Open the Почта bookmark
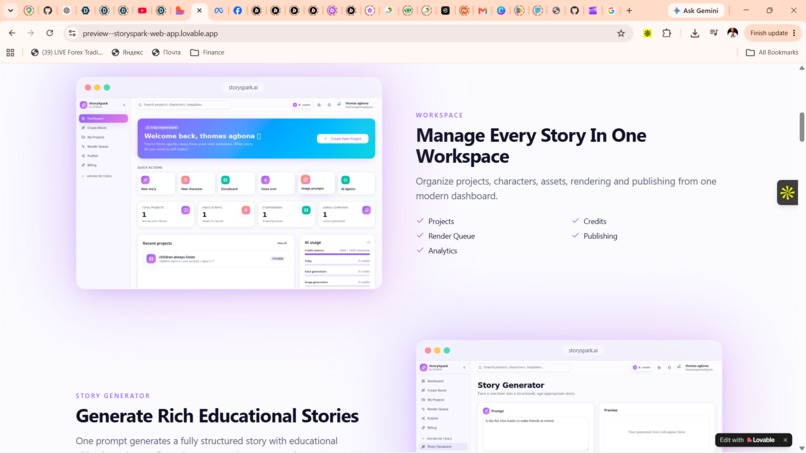The height and width of the screenshot is (453, 806). click(166, 52)
